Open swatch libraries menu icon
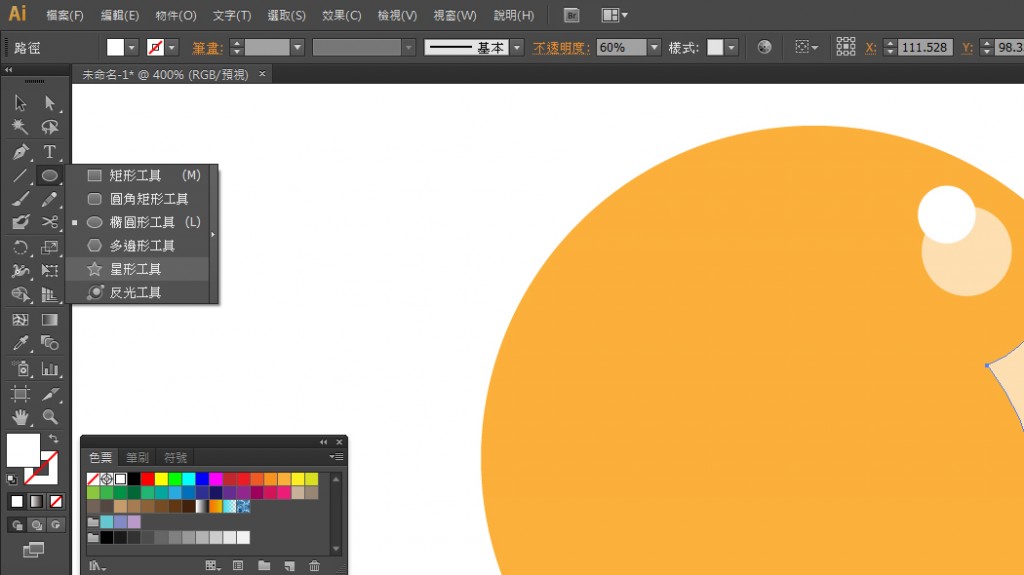 point(97,566)
